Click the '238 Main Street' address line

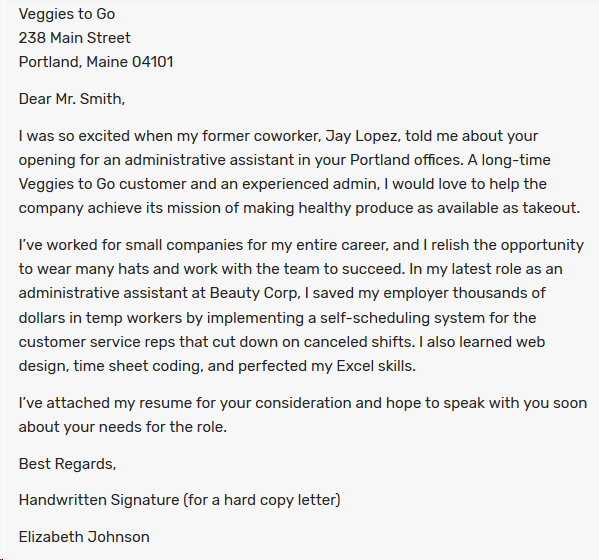pos(74,38)
